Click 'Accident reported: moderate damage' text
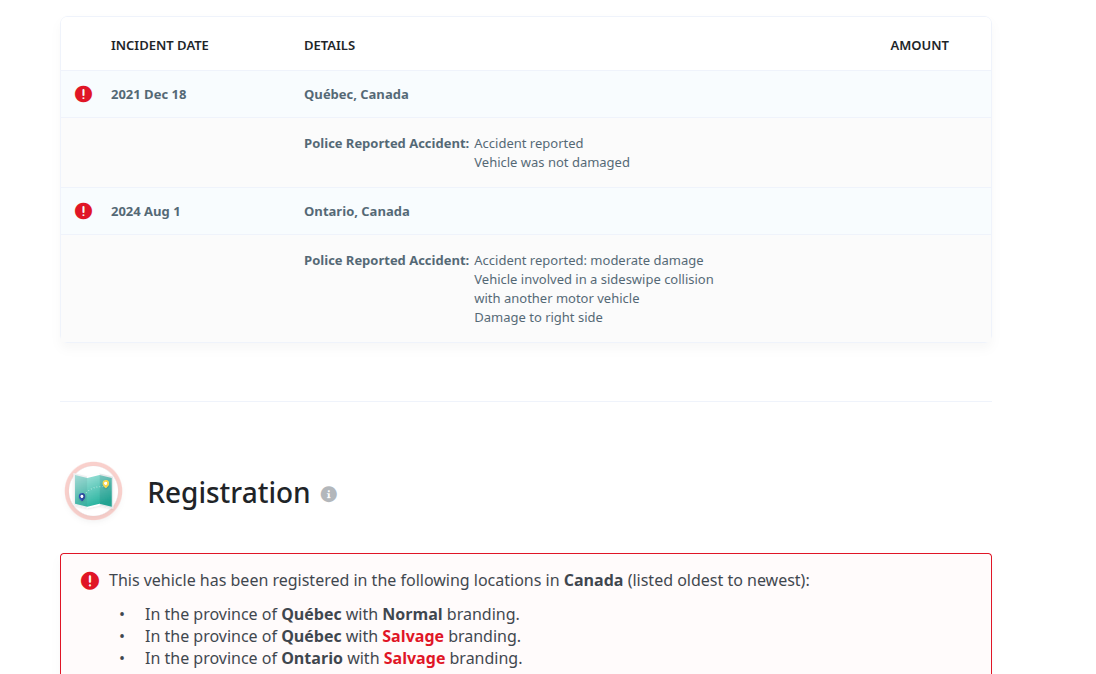Viewport: 1096px width, 674px height. pos(589,260)
